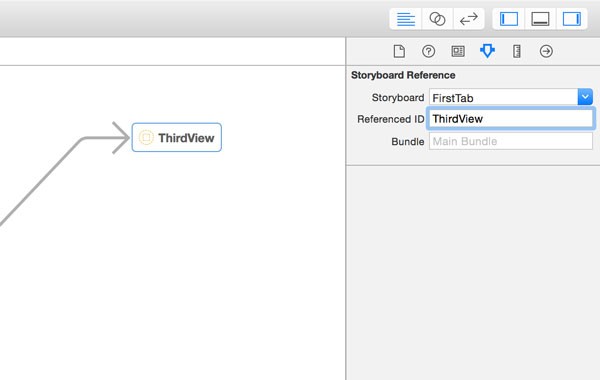Click the Bundle label
Screen dimensions: 600x380
coord(408,142)
